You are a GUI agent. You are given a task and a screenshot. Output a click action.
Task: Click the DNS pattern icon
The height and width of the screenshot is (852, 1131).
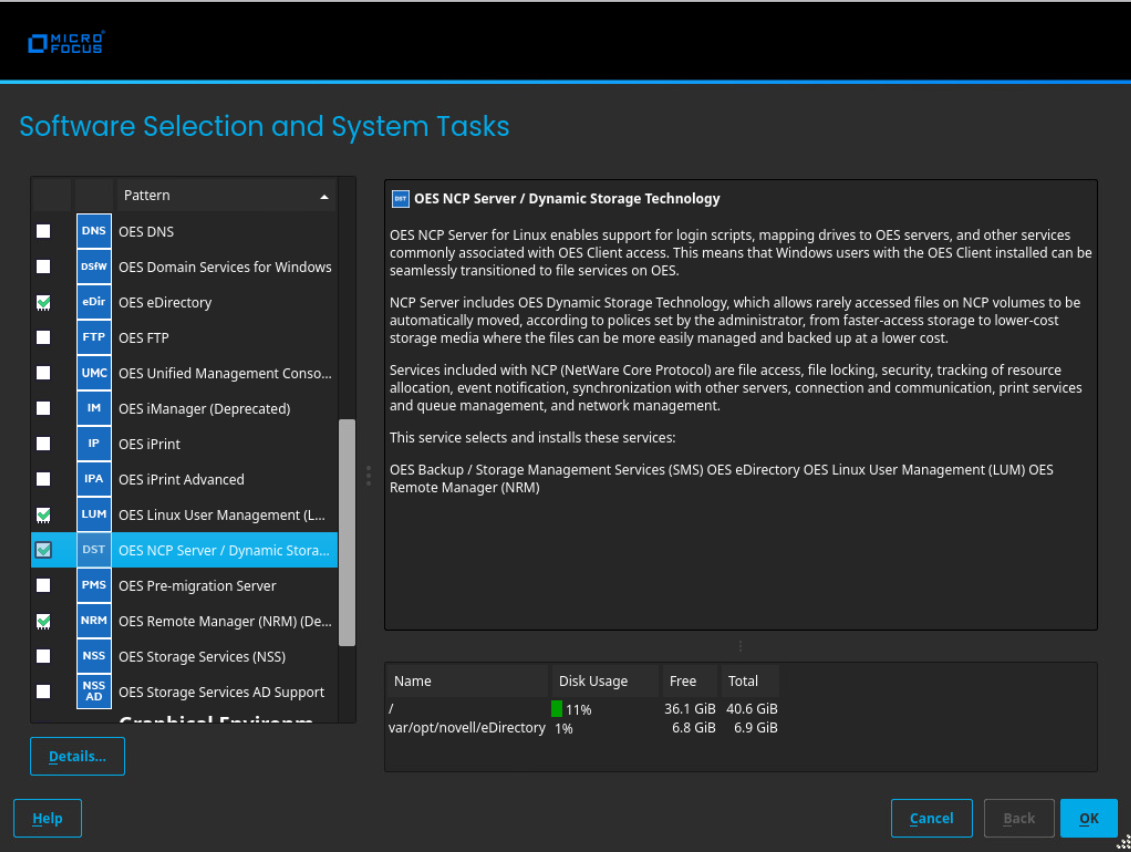(x=94, y=231)
